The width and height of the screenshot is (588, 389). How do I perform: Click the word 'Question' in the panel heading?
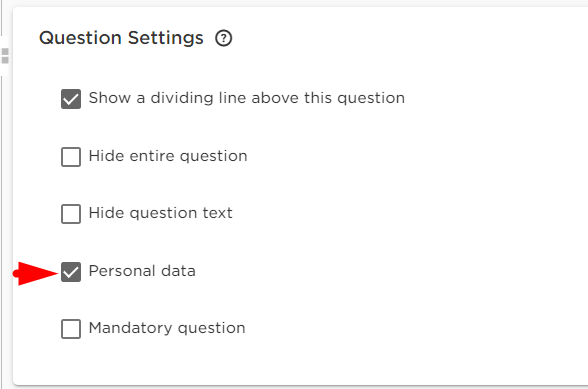coord(80,38)
